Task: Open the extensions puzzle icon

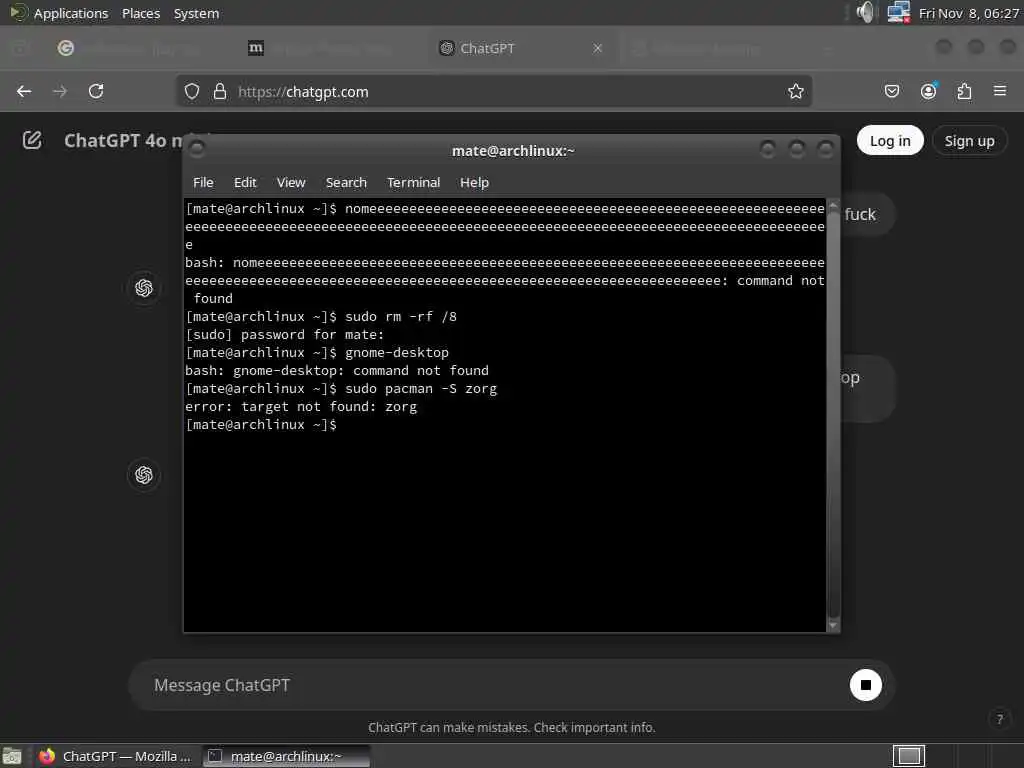Action: [x=964, y=91]
